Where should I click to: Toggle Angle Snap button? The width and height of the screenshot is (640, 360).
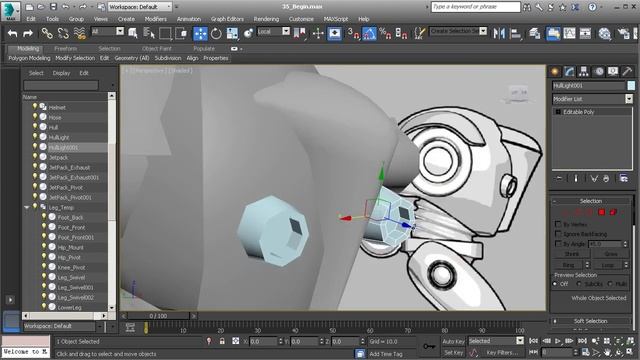(x=369, y=33)
